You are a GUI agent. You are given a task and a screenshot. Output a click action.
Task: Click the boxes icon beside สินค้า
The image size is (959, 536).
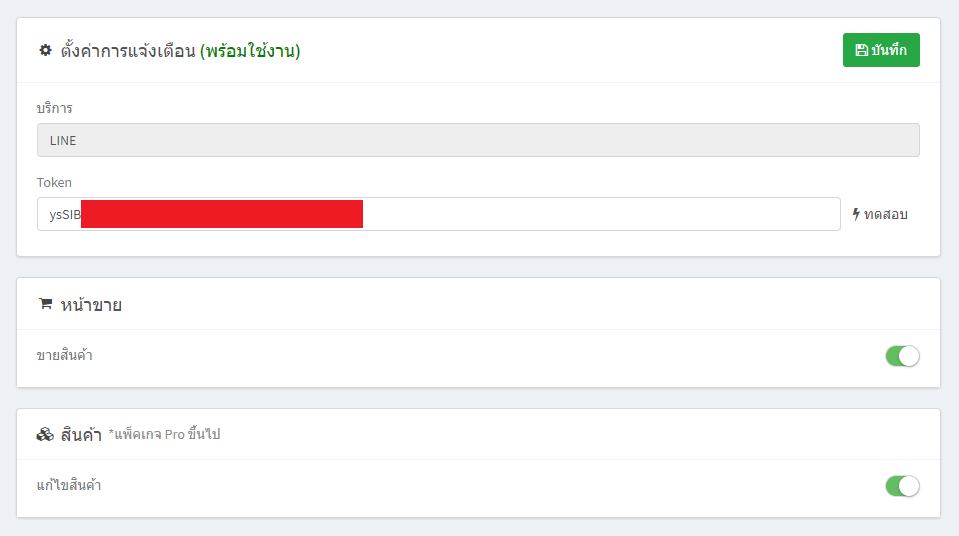tap(45, 435)
